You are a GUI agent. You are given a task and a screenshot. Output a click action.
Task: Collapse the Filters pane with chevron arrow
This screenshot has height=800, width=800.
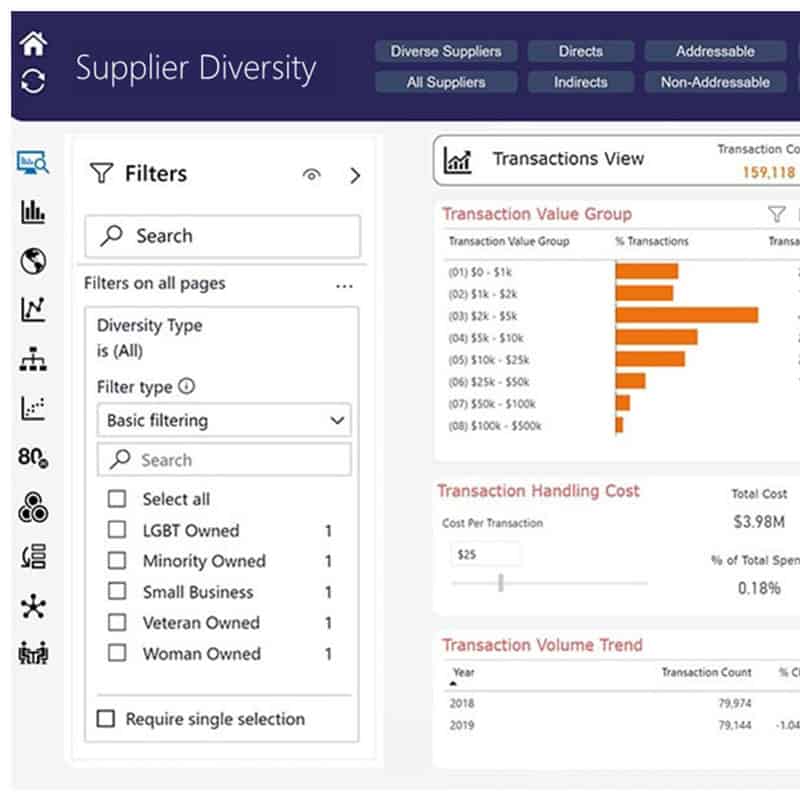[355, 175]
